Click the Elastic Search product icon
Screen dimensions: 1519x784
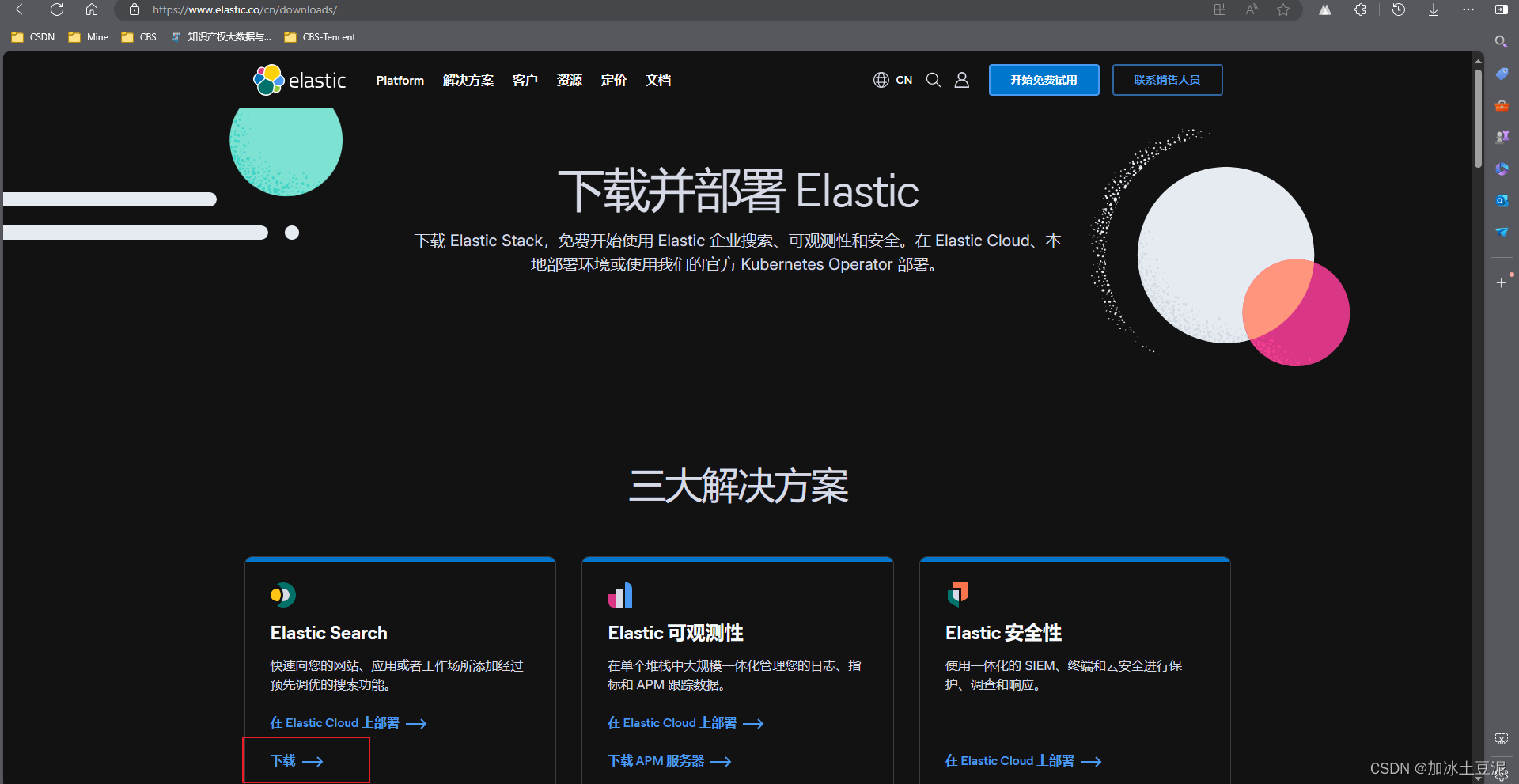tap(282, 595)
